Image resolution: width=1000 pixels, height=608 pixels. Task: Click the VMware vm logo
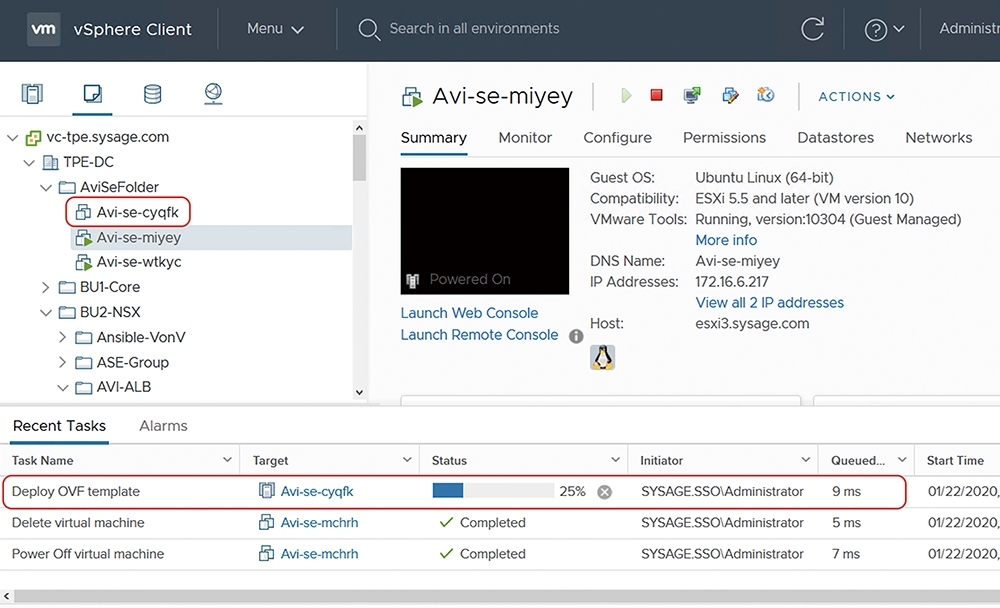(x=43, y=29)
